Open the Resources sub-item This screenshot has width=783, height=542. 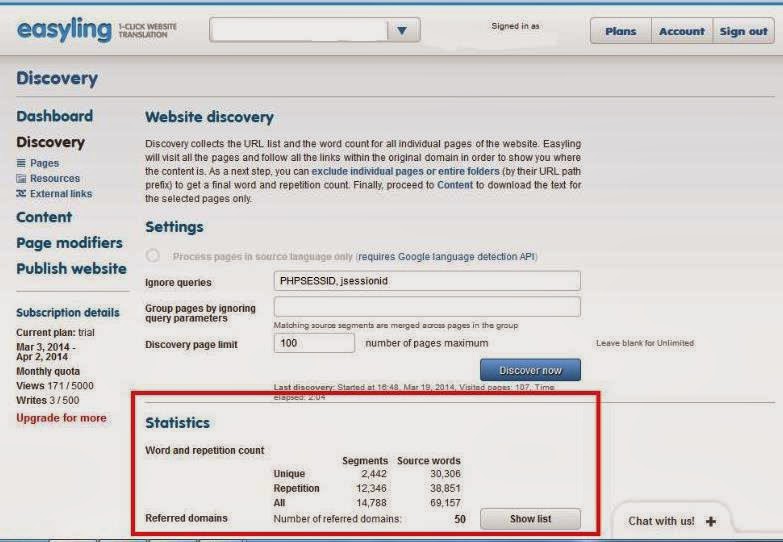54,178
